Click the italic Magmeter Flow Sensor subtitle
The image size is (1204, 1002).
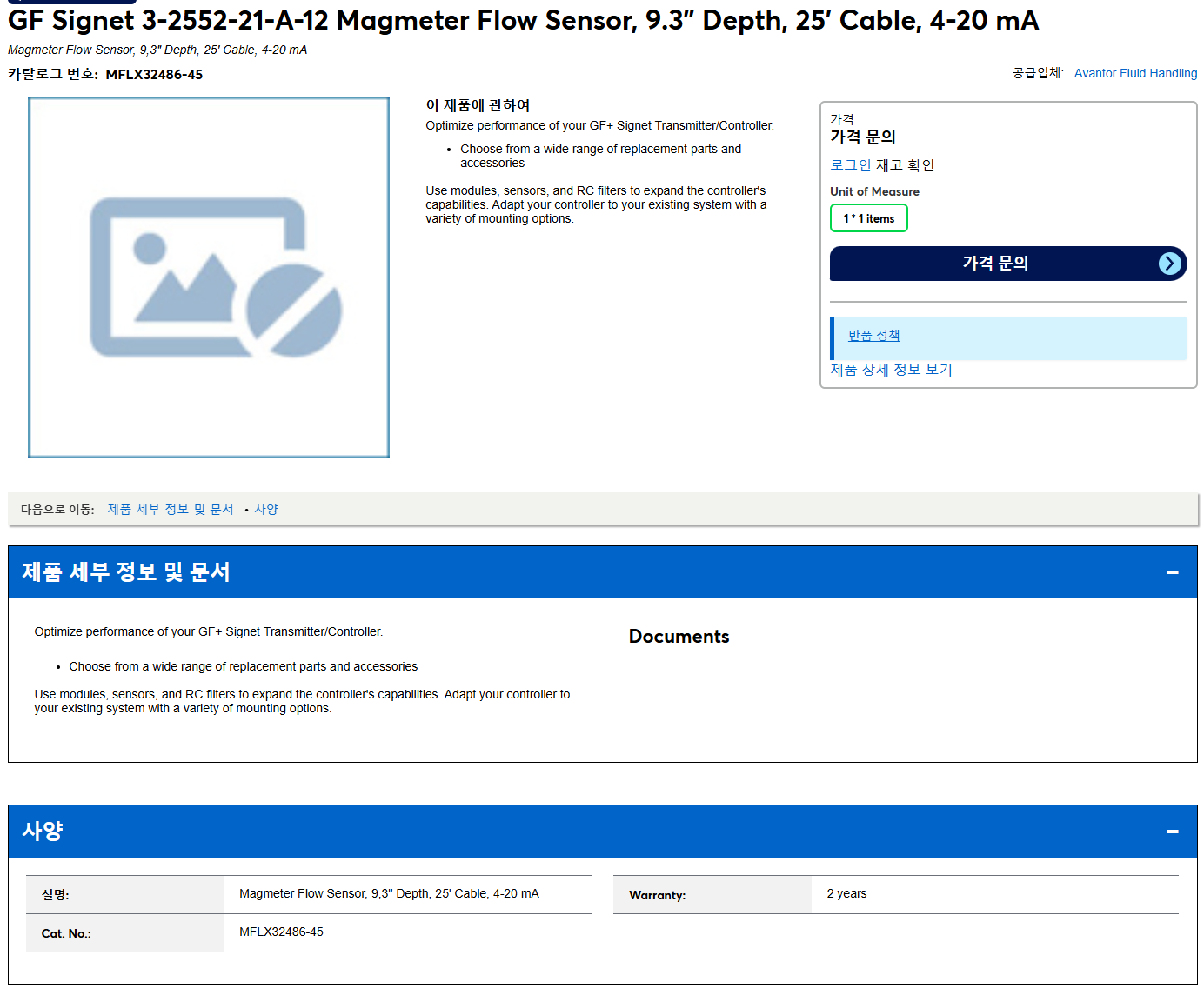pyautogui.click(x=157, y=50)
